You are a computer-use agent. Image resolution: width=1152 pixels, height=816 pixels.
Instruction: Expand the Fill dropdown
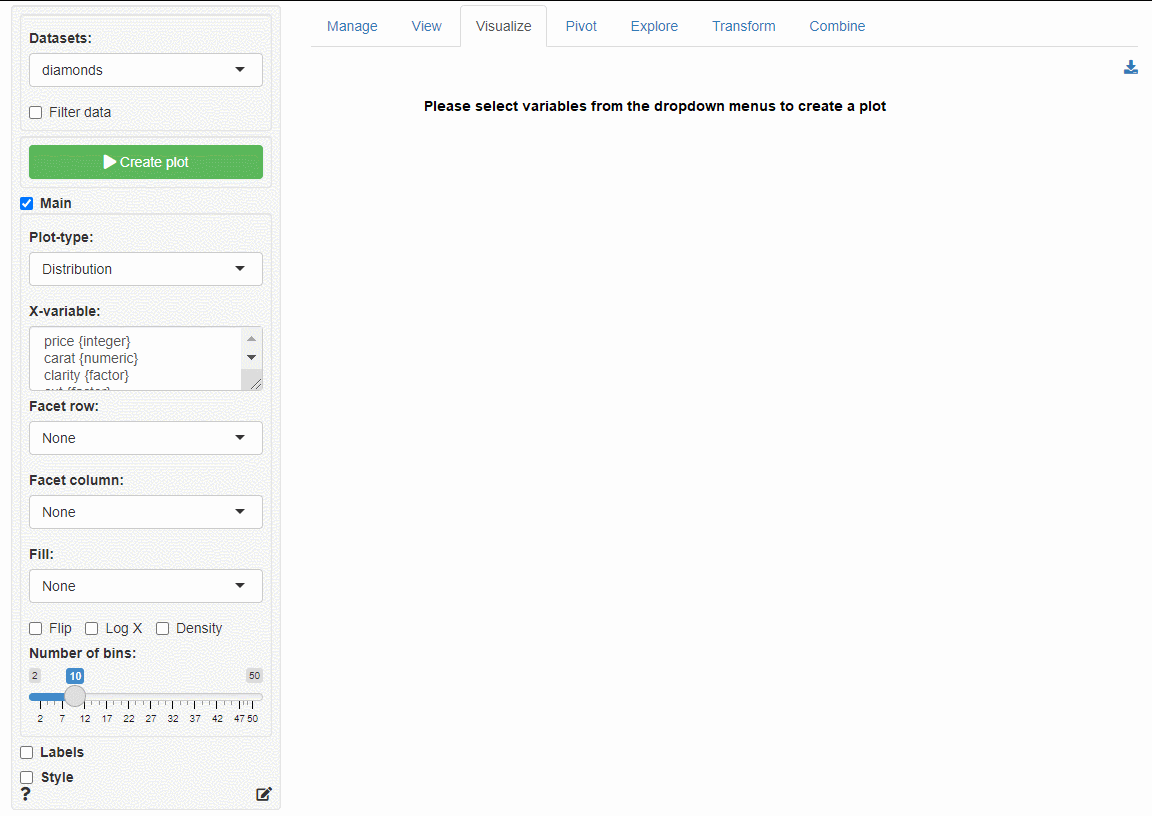click(x=146, y=586)
